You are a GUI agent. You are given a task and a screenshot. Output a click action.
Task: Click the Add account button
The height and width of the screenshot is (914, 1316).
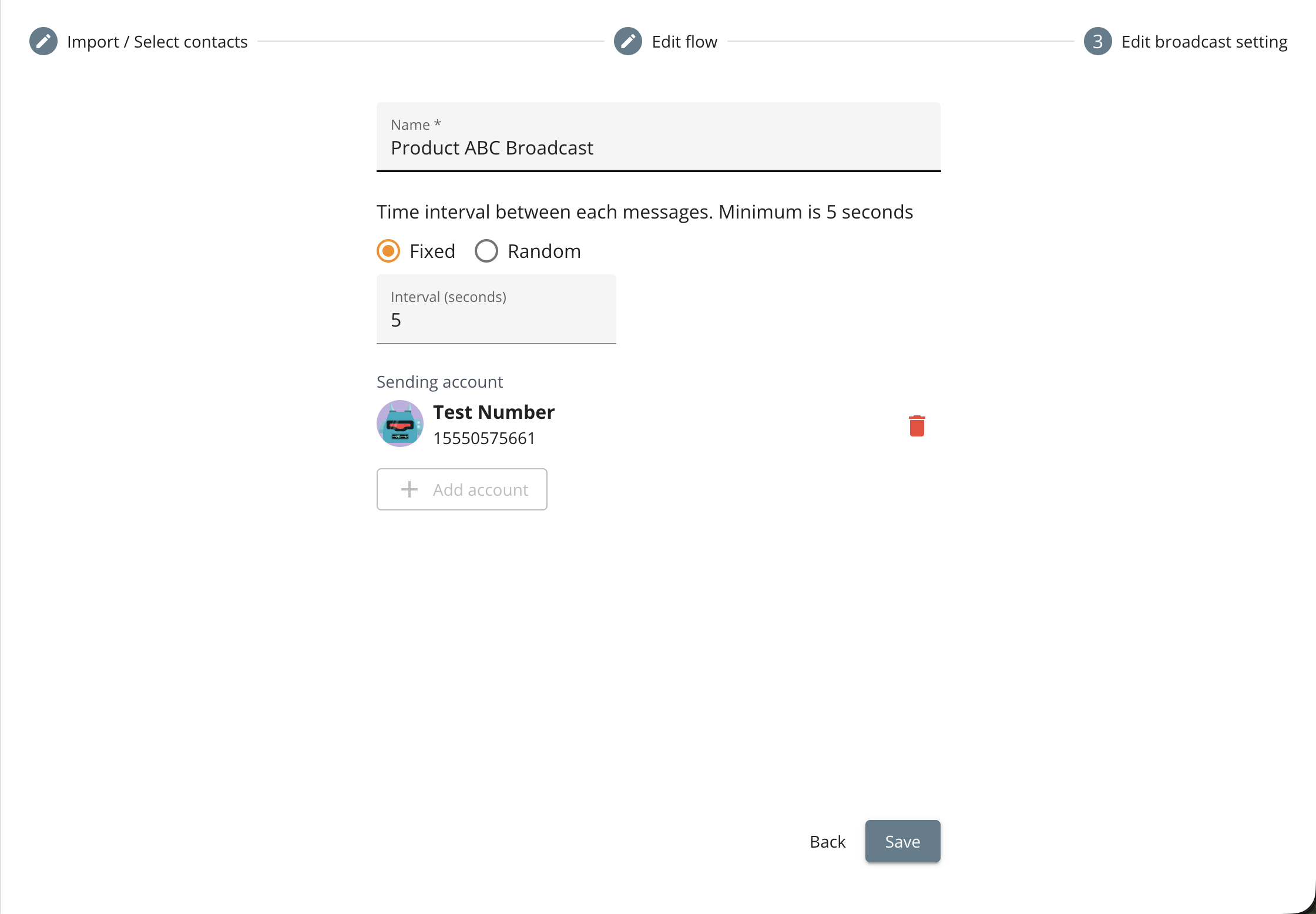coord(462,489)
